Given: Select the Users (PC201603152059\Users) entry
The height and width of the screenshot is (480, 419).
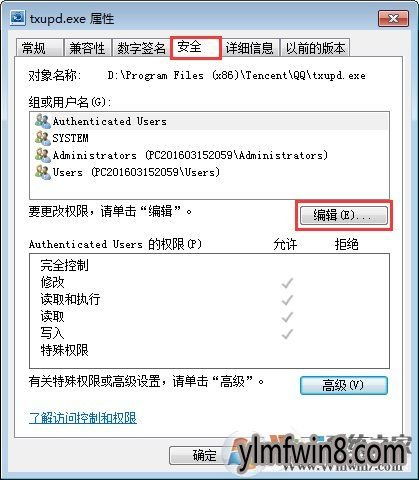Looking at the screenshot, I should (x=209, y=172).
